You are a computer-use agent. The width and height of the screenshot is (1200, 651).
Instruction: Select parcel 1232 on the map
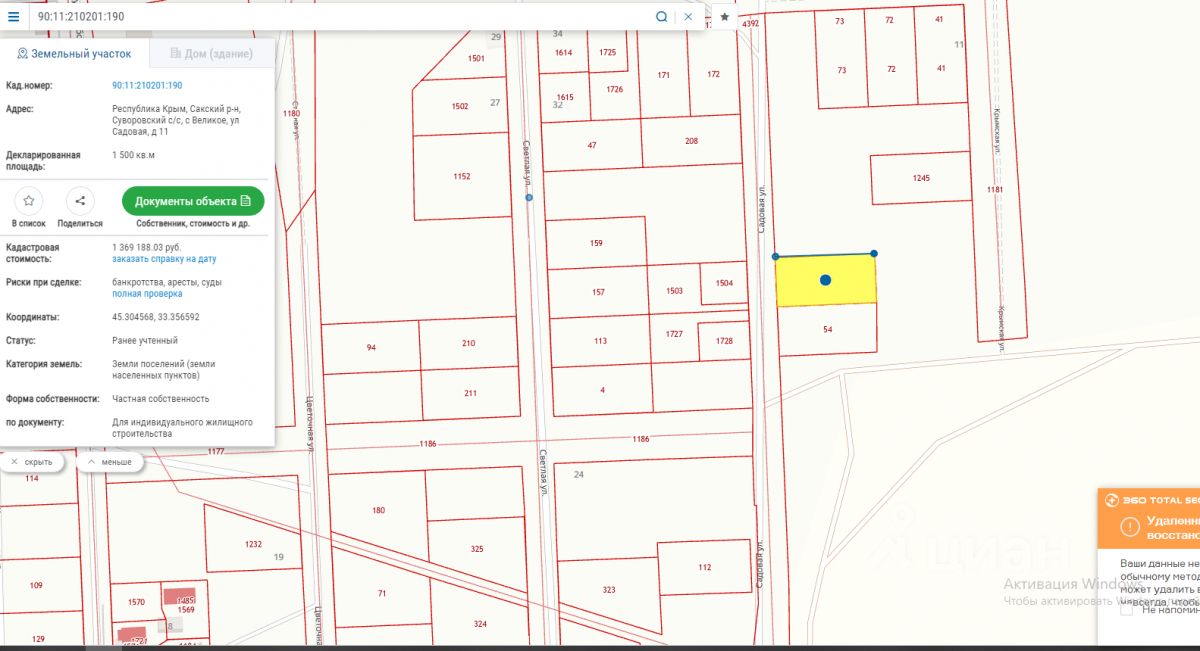coord(253,544)
